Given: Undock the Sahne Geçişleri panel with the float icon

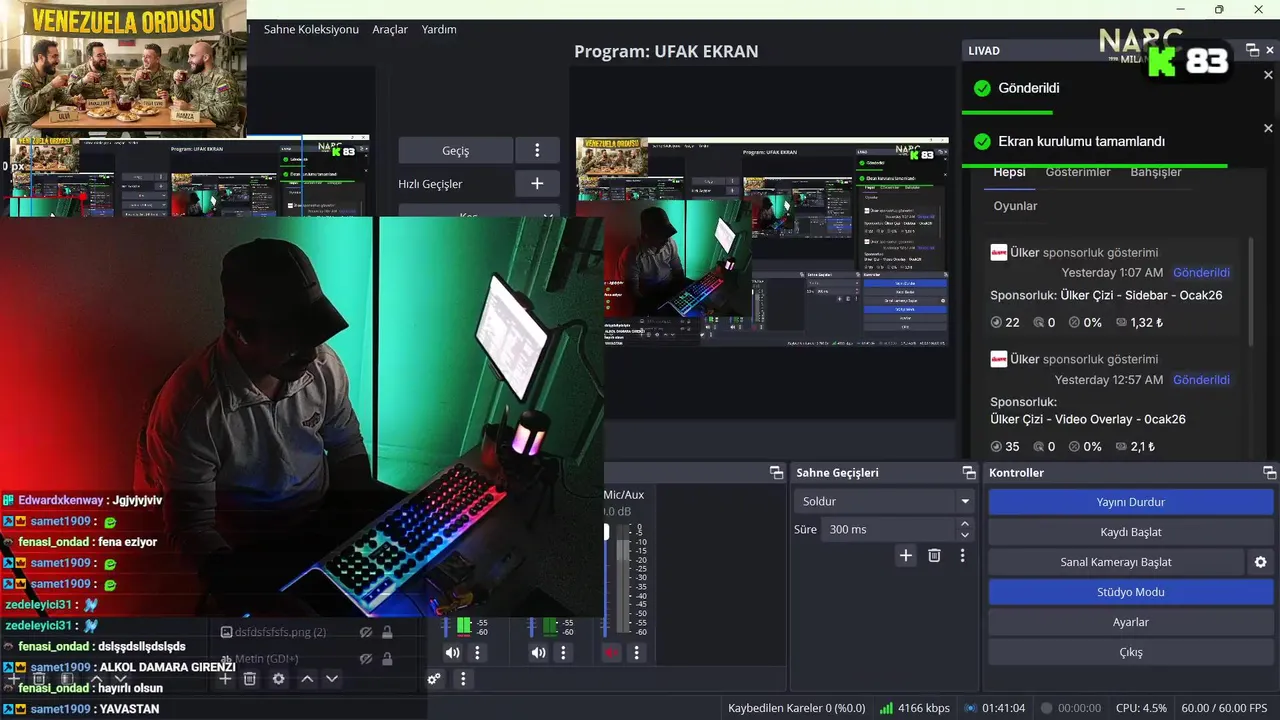Looking at the screenshot, I should click(968, 472).
